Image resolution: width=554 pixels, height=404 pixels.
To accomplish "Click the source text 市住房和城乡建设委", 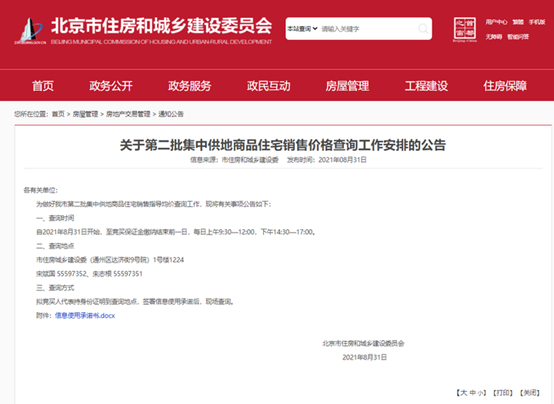I will pyautogui.click(x=250, y=160).
